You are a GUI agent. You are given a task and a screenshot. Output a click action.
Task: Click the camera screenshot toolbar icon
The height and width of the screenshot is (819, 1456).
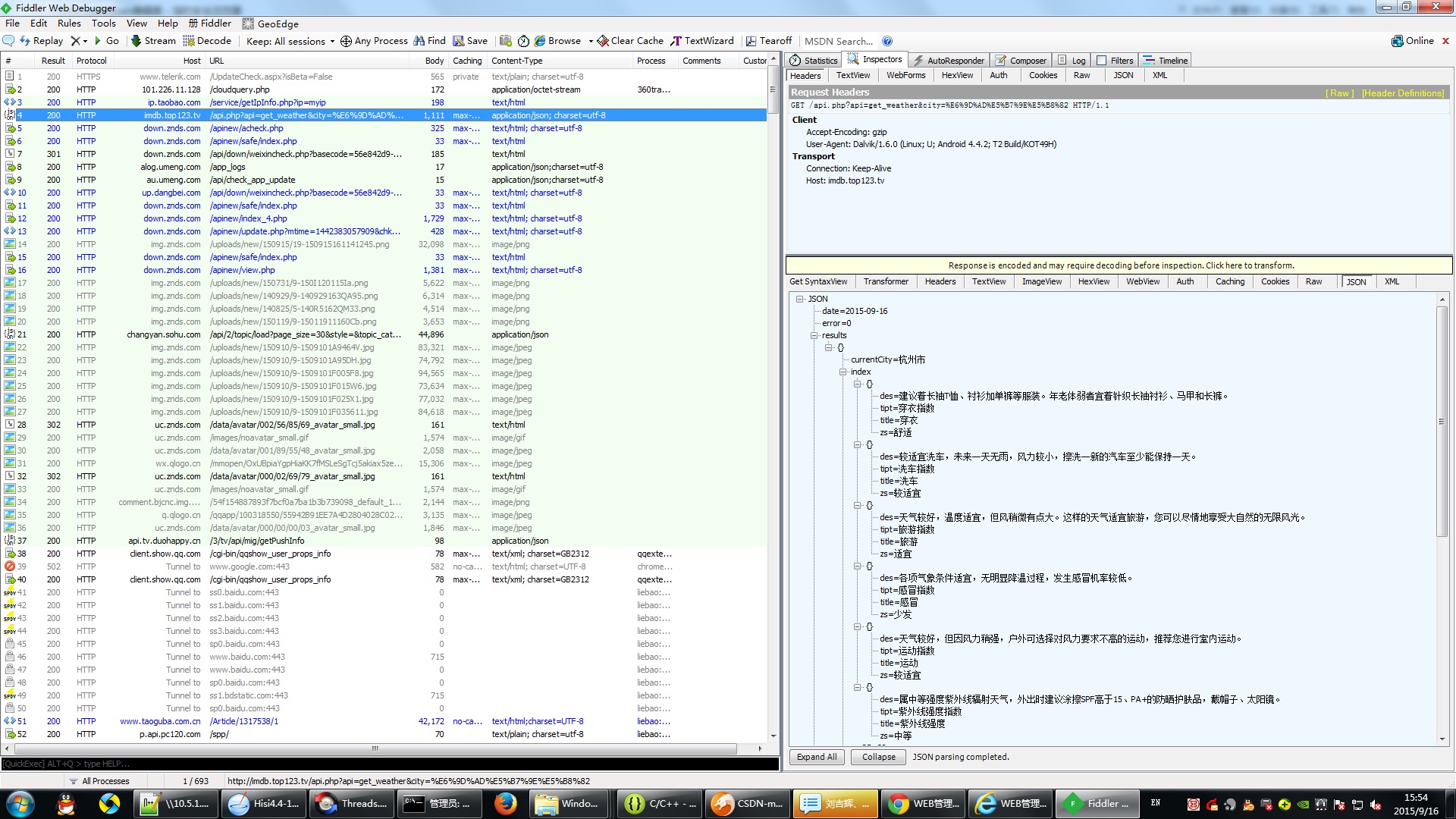click(x=506, y=41)
